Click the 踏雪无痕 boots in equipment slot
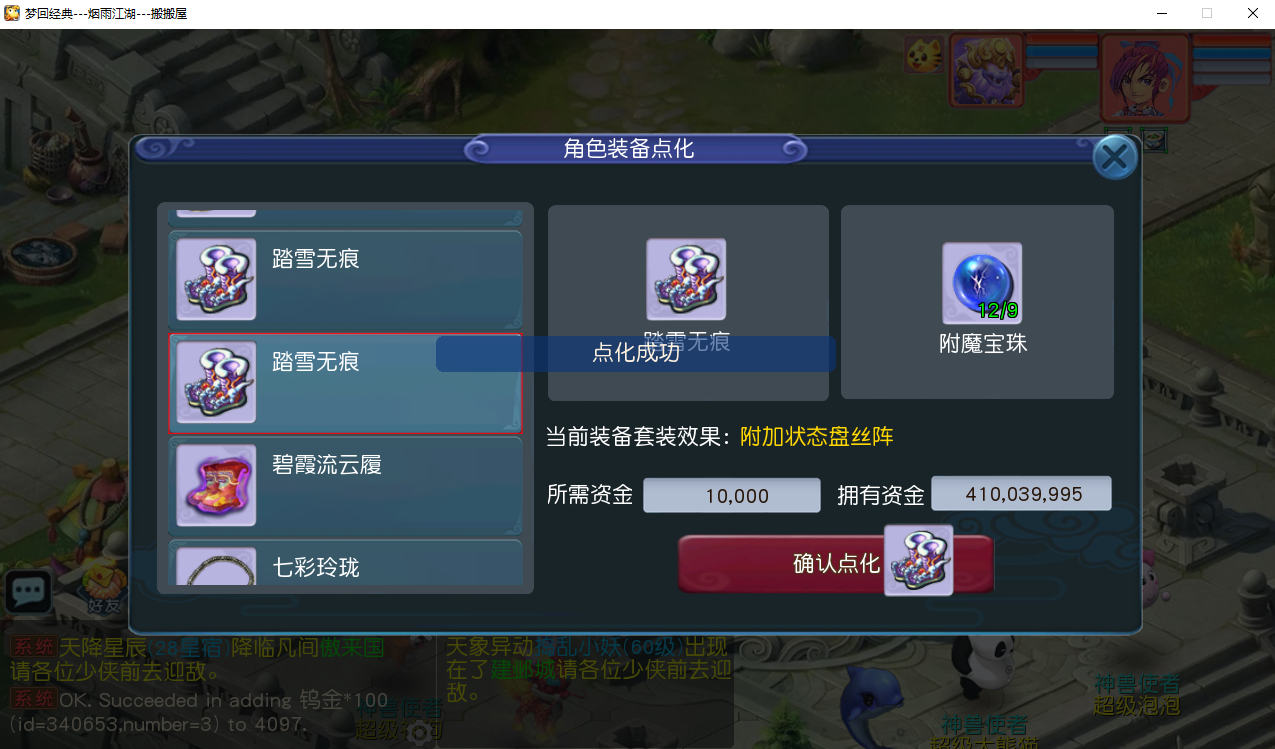 (x=686, y=279)
